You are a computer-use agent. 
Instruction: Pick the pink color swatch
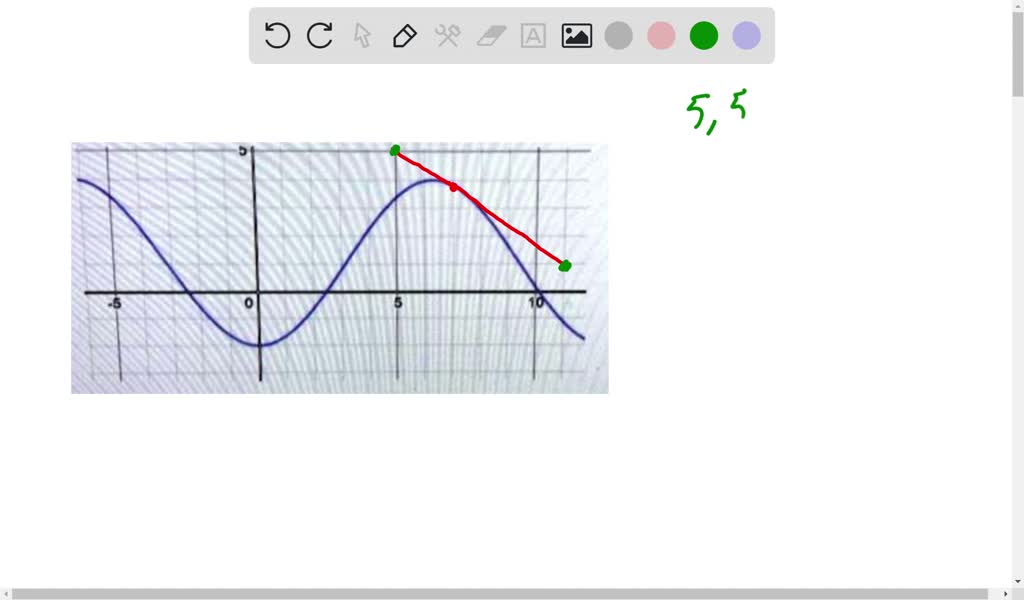(x=661, y=35)
